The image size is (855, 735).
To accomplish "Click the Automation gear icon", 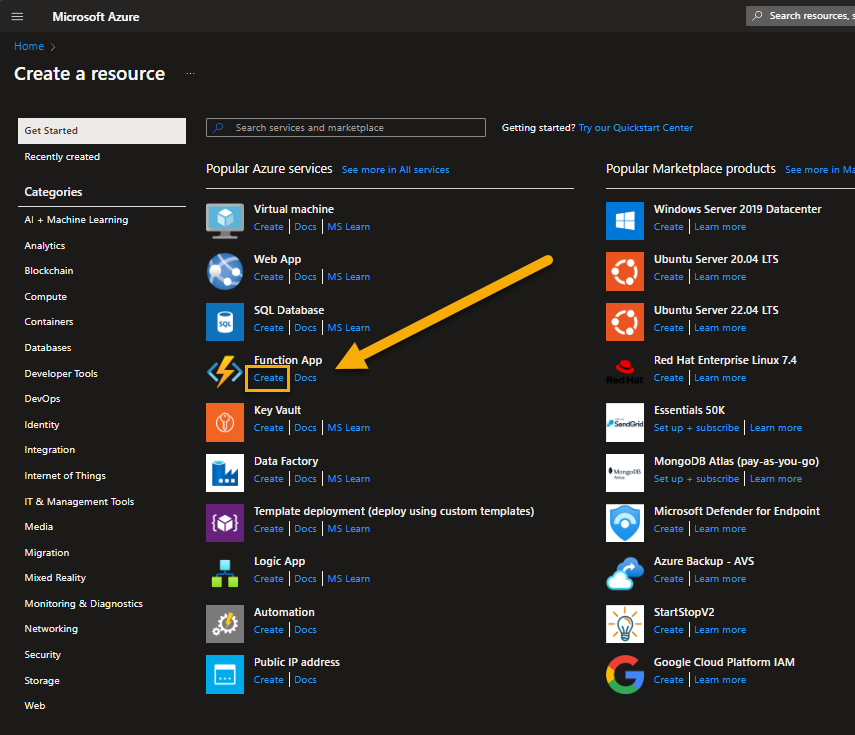I will pos(225,624).
